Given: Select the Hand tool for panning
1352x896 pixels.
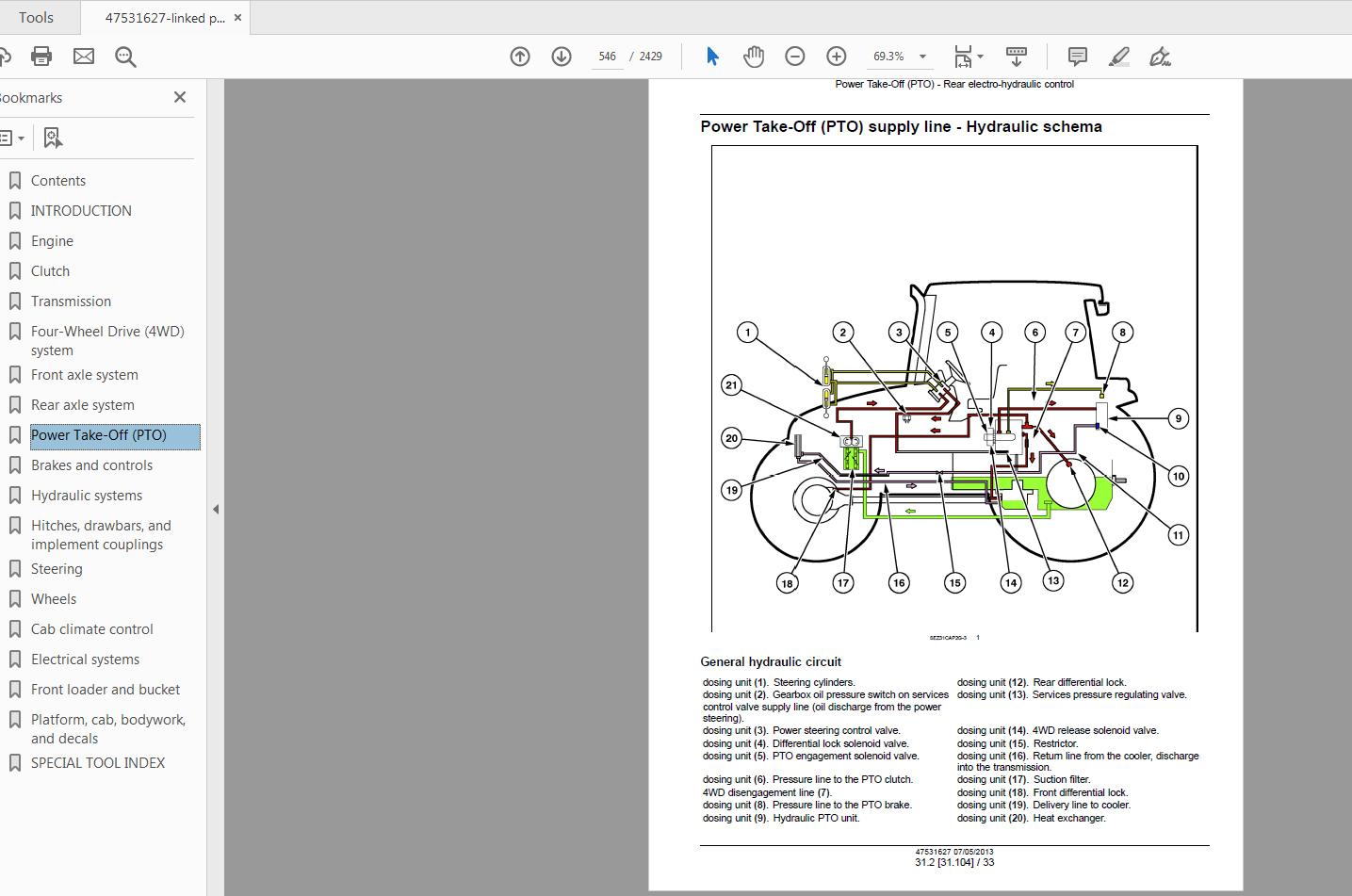Looking at the screenshot, I should click(753, 56).
